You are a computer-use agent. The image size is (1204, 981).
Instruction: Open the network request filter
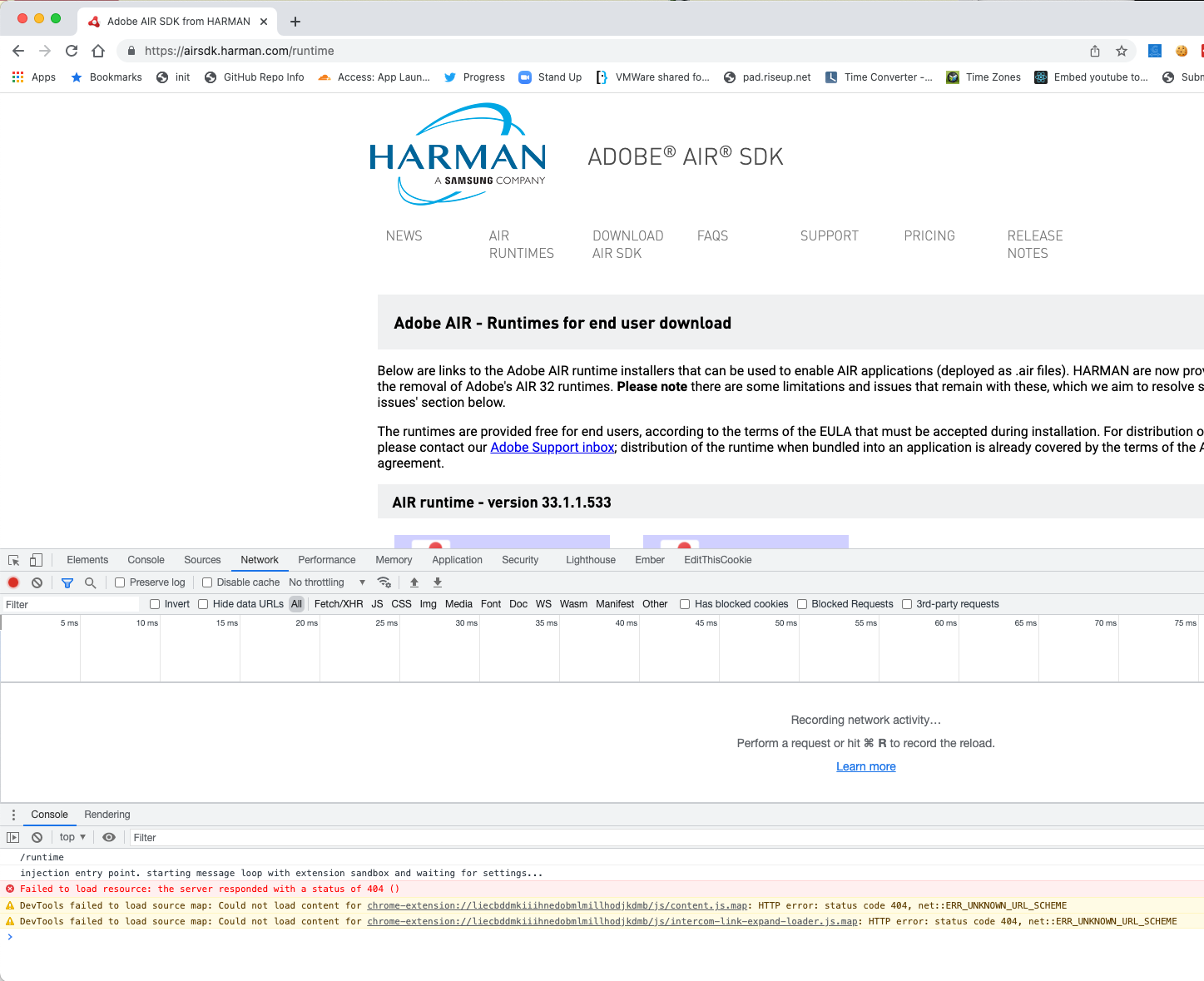[x=67, y=582]
